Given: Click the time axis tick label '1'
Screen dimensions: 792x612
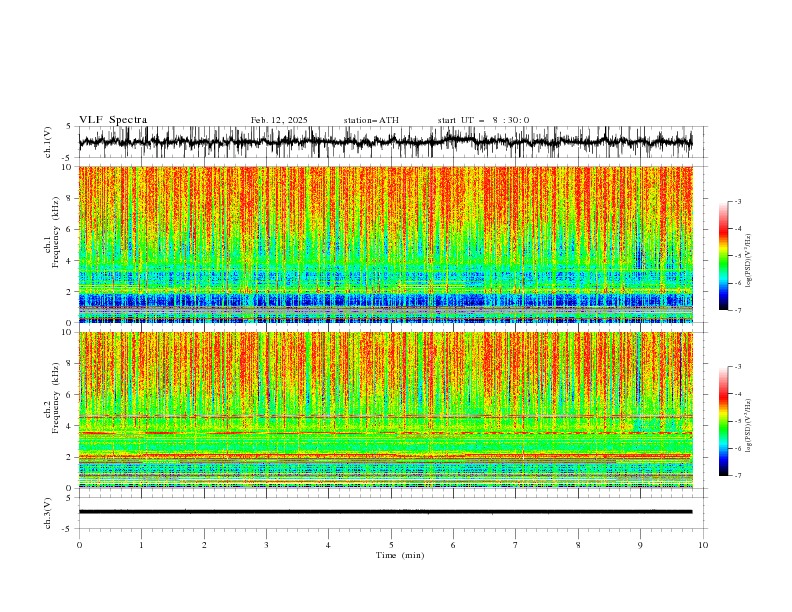Looking at the screenshot, I should 141,545.
